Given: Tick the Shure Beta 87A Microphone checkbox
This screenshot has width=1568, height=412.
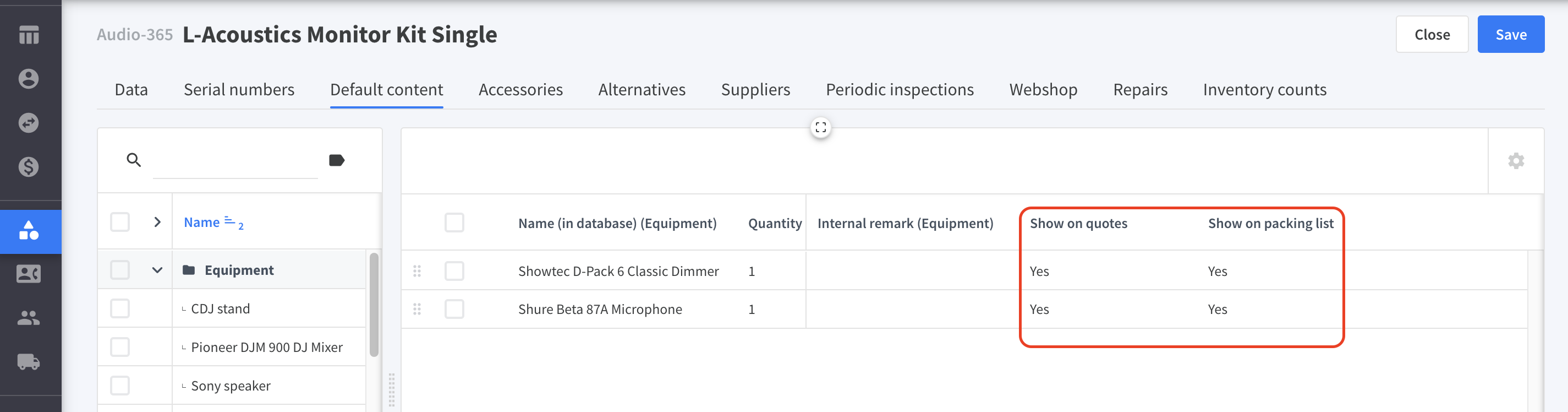Looking at the screenshot, I should tap(454, 309).
